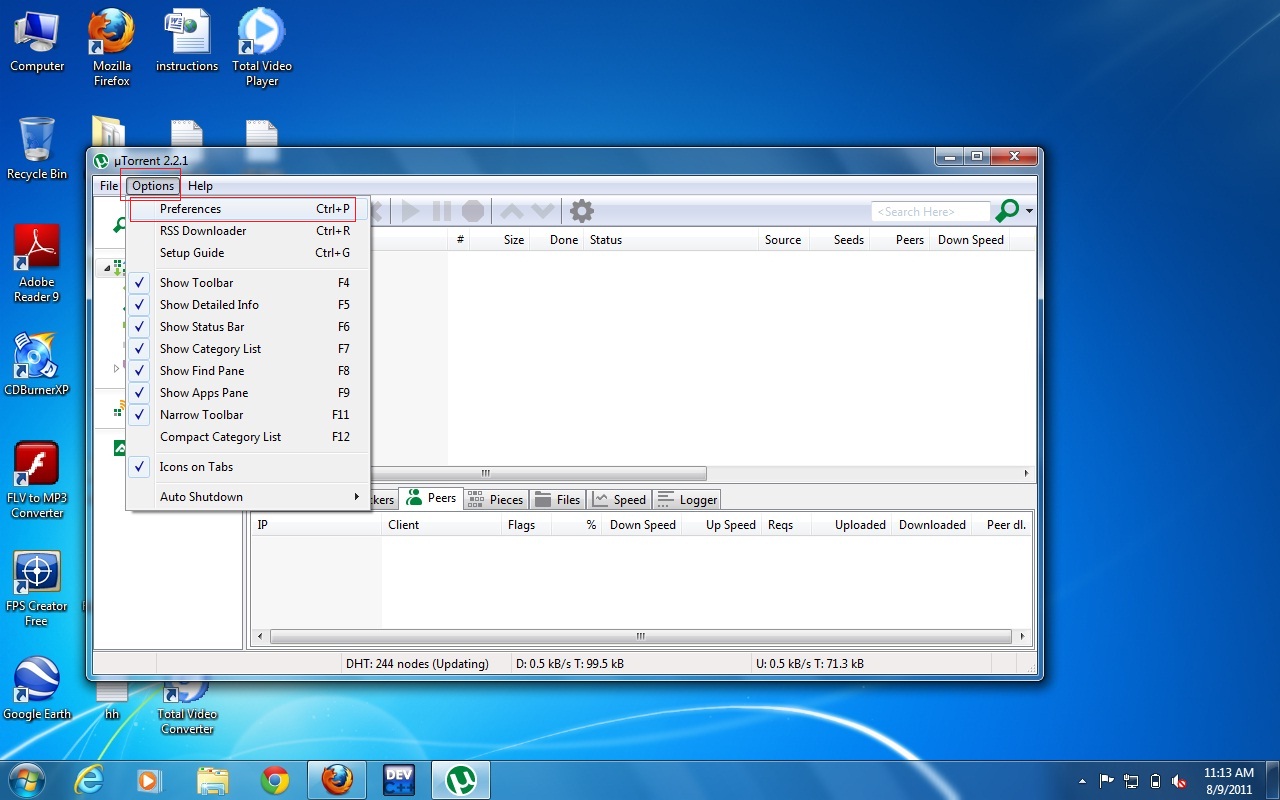Screen dimensions: 1280x800
Task: Expand the collapsed sidebar tree node triangle
Action: click(116, 368)
